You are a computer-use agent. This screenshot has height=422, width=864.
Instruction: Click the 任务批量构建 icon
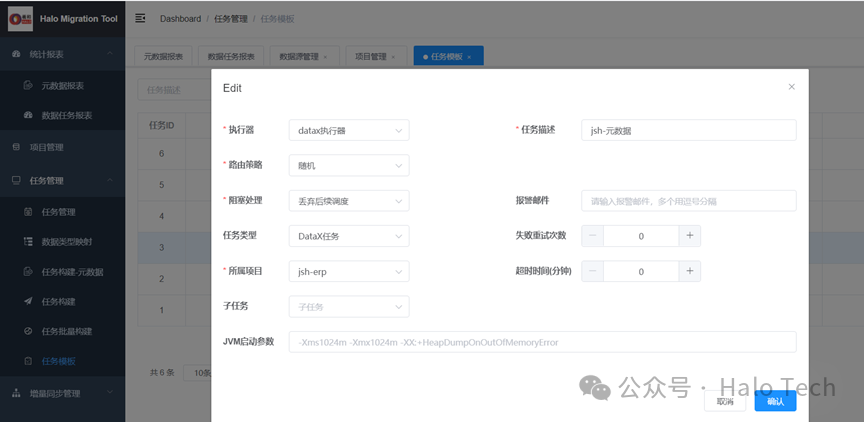click(29, 331)
